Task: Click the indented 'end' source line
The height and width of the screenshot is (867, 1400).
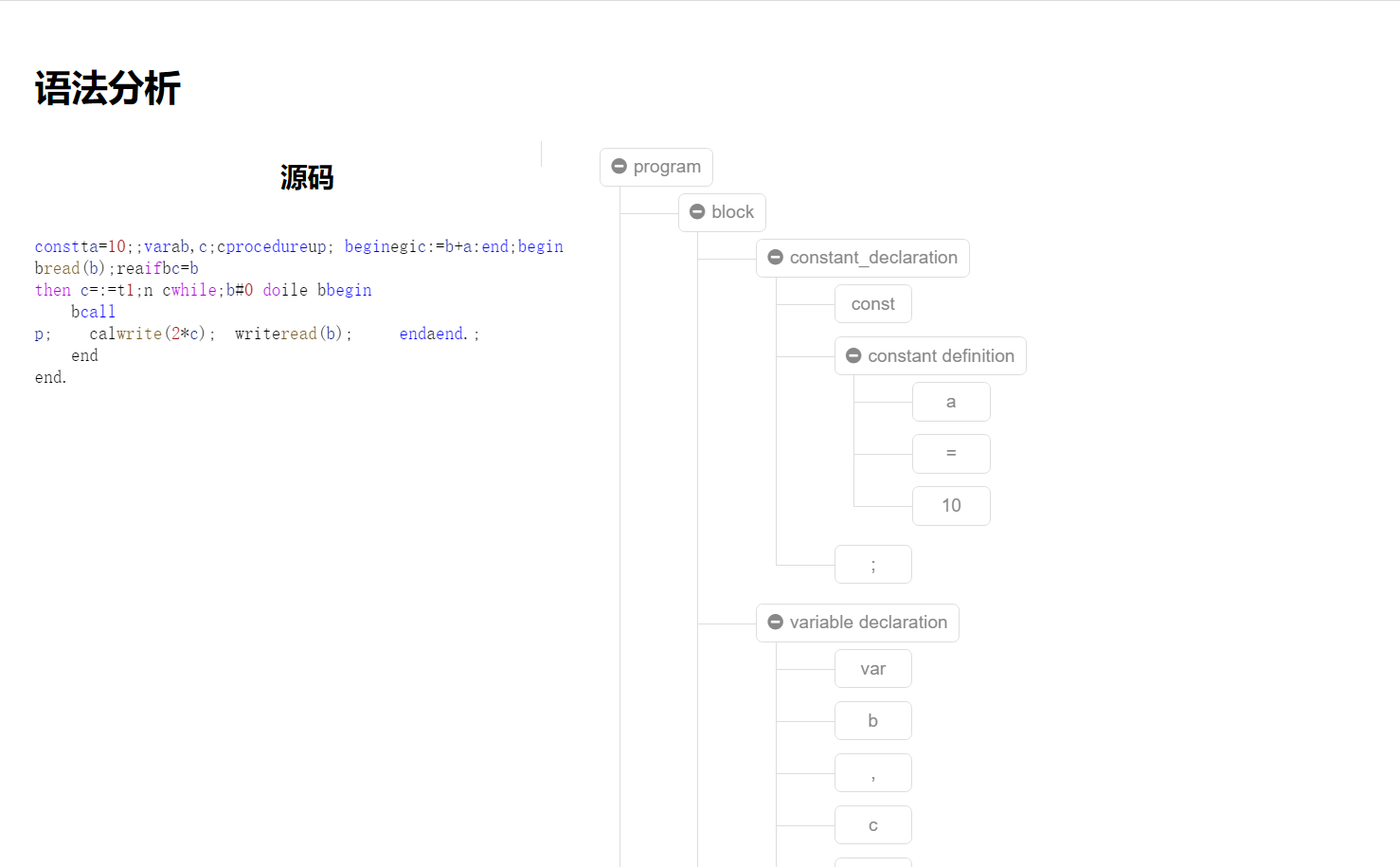Action: [84, 355]
